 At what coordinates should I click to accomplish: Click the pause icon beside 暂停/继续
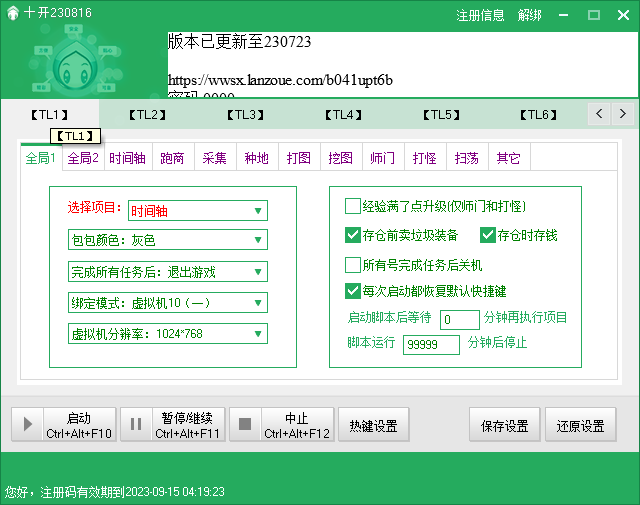(x=136, y=426)
